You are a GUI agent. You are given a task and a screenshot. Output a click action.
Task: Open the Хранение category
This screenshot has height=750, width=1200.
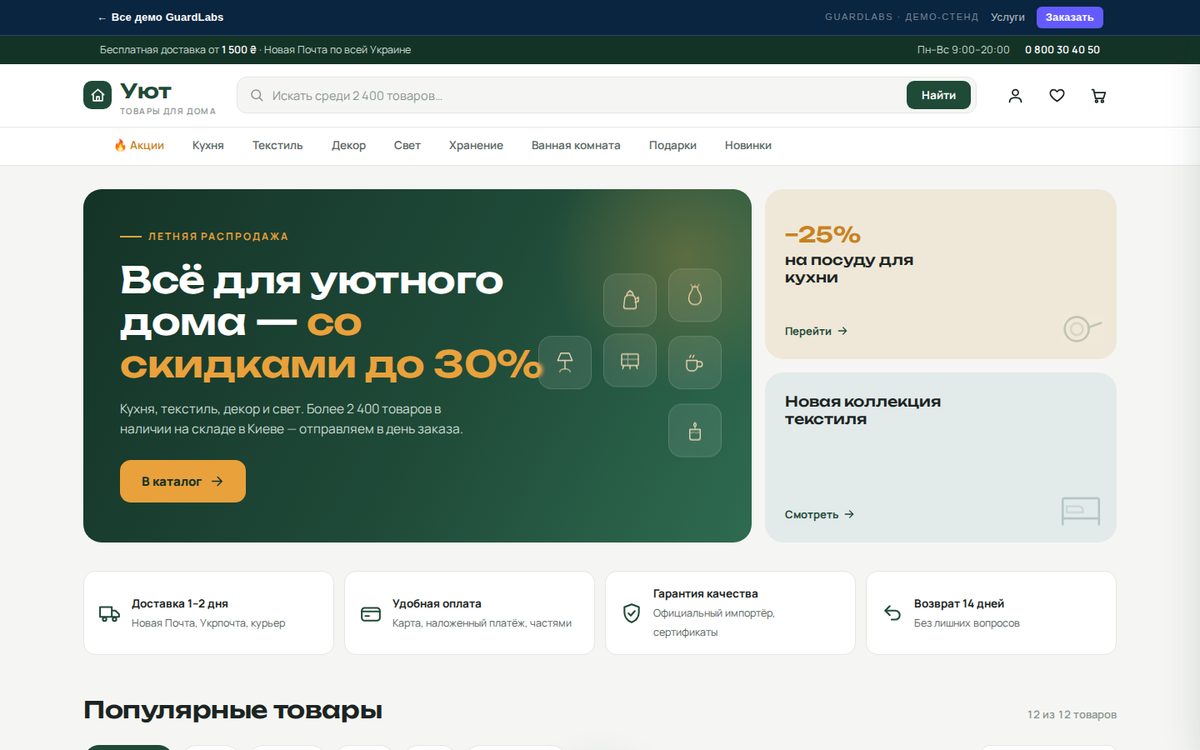pos(476,145)
